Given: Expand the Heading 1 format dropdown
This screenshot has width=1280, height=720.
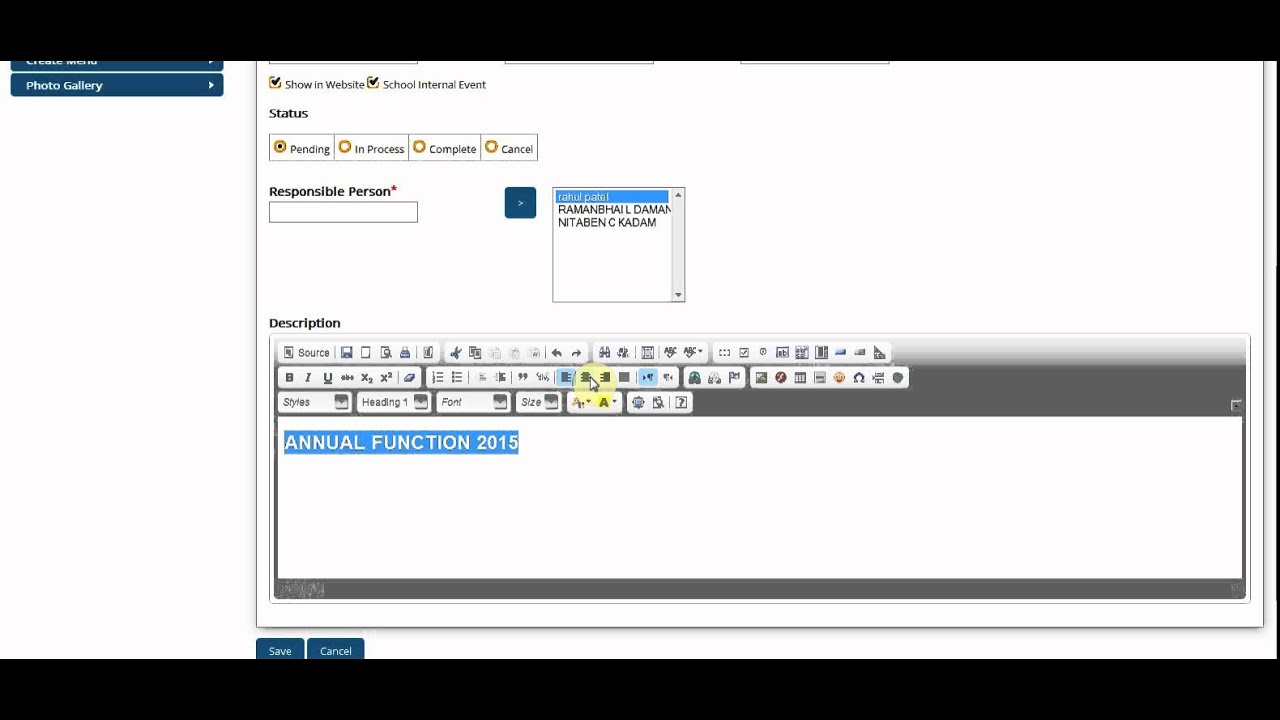Looking at the screenshot, I should tap(394, 402).
